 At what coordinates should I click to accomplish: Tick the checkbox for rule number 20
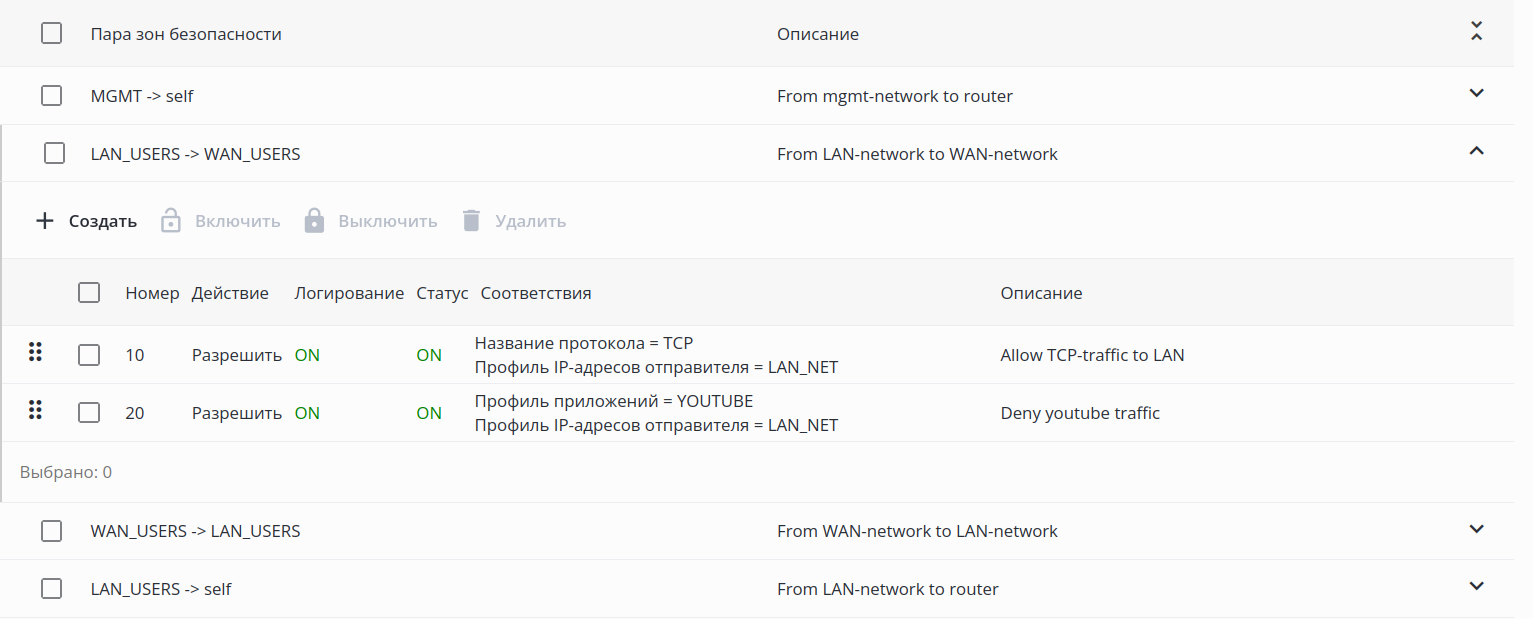click(89, 413)
